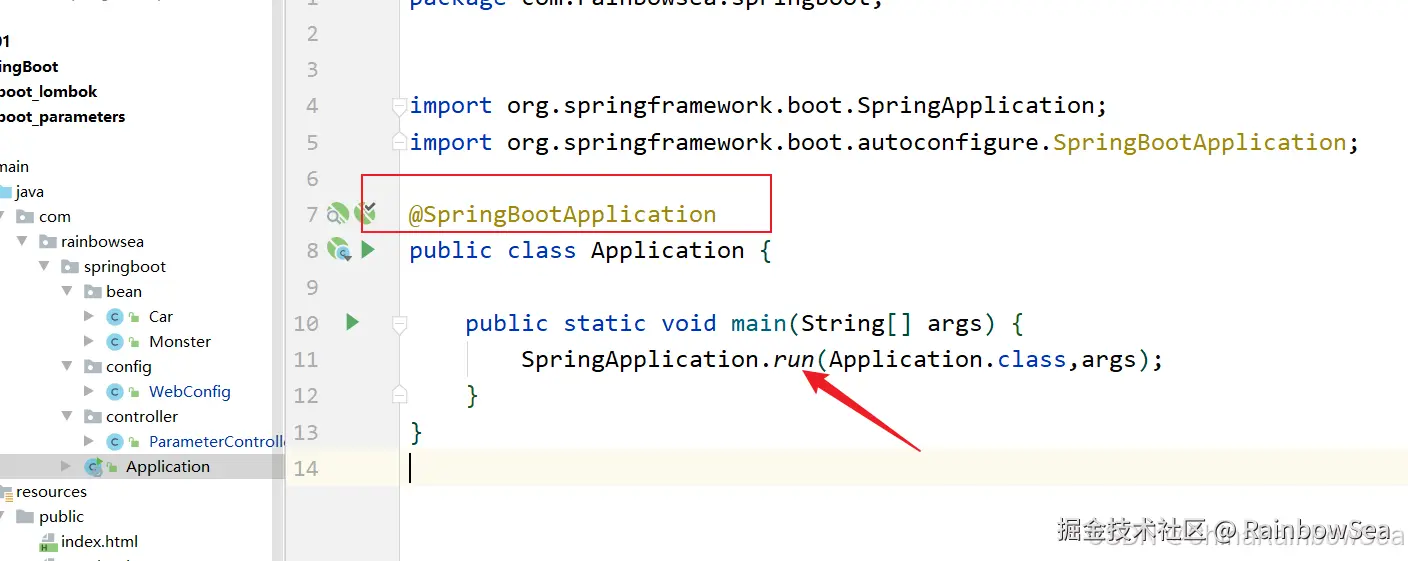Collapse the config package node

pos(67,366)
